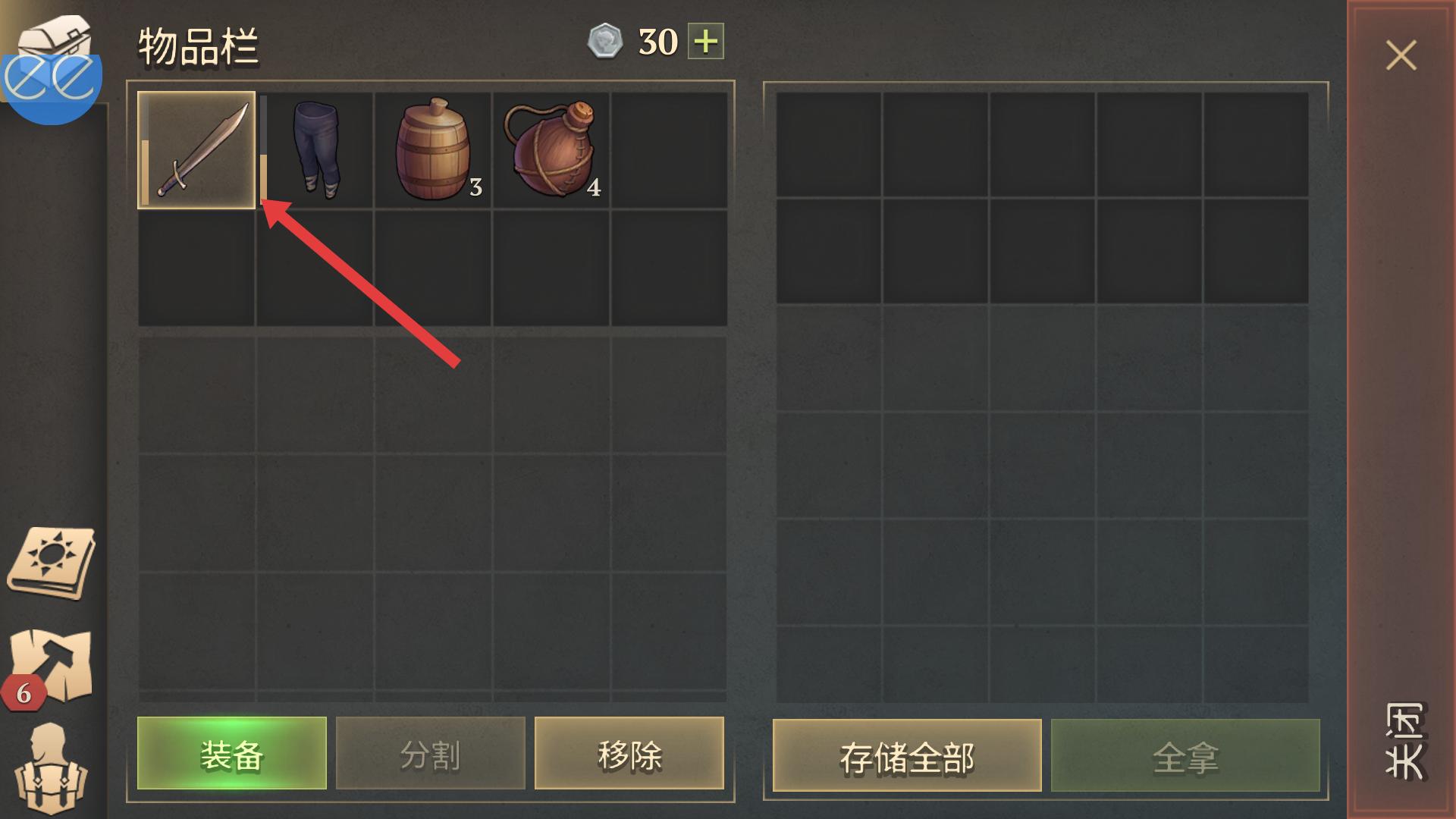Pick the wooden barrel stack
Viewport: 1456px width, 819px height.
433,150
